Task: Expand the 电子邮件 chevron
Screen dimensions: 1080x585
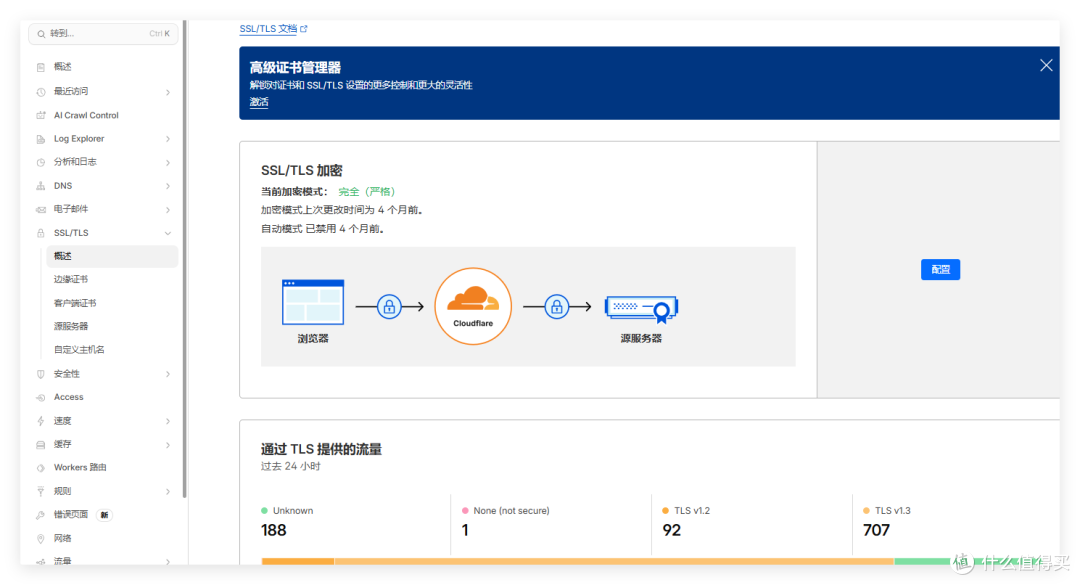Action: (167, 209)
